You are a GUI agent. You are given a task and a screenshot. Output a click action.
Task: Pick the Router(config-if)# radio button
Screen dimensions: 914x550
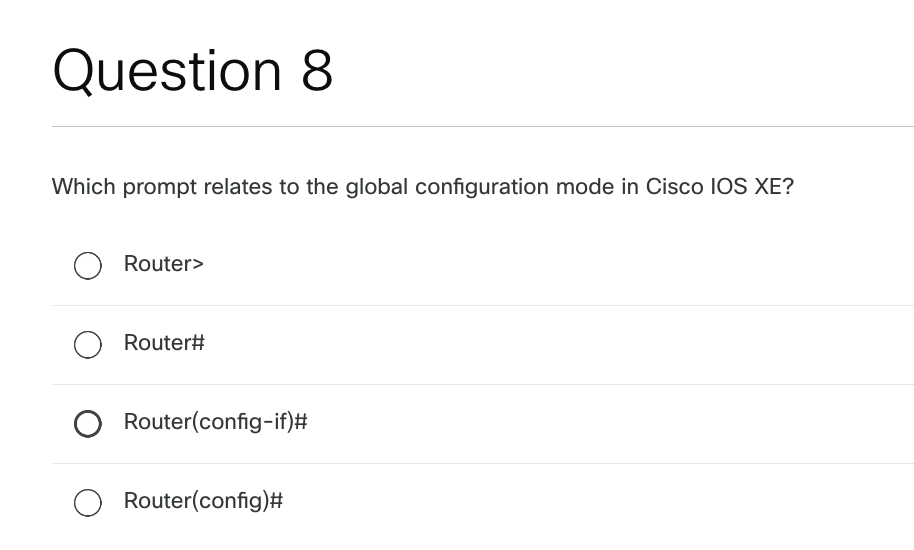[87, 423]
